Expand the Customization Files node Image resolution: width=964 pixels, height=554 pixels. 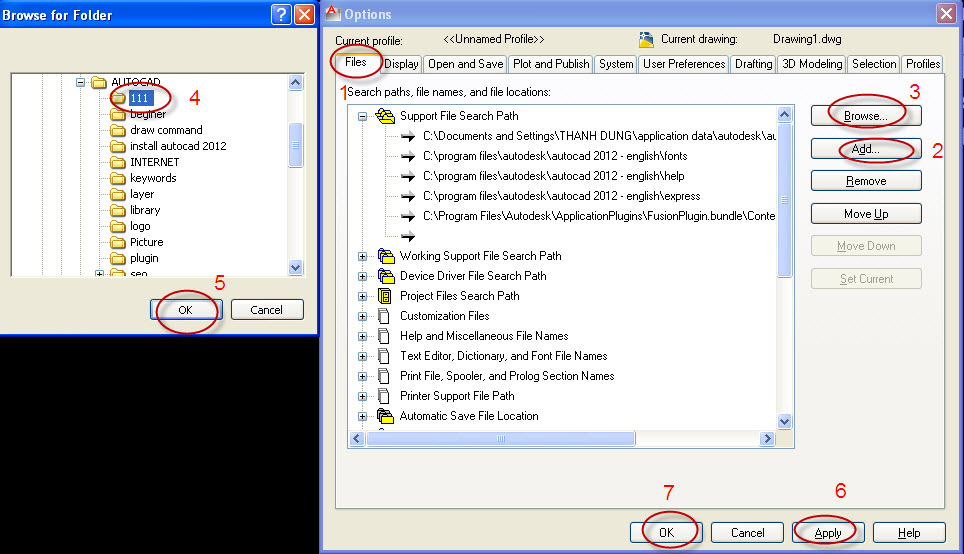pos(363,317)
